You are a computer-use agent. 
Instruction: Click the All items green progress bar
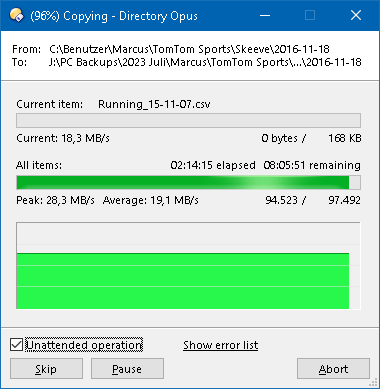tap(188, 183)
